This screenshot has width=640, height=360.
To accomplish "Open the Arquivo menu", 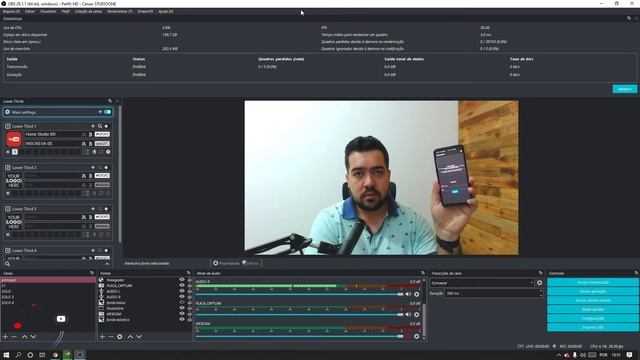I will (x=11, y=12).
